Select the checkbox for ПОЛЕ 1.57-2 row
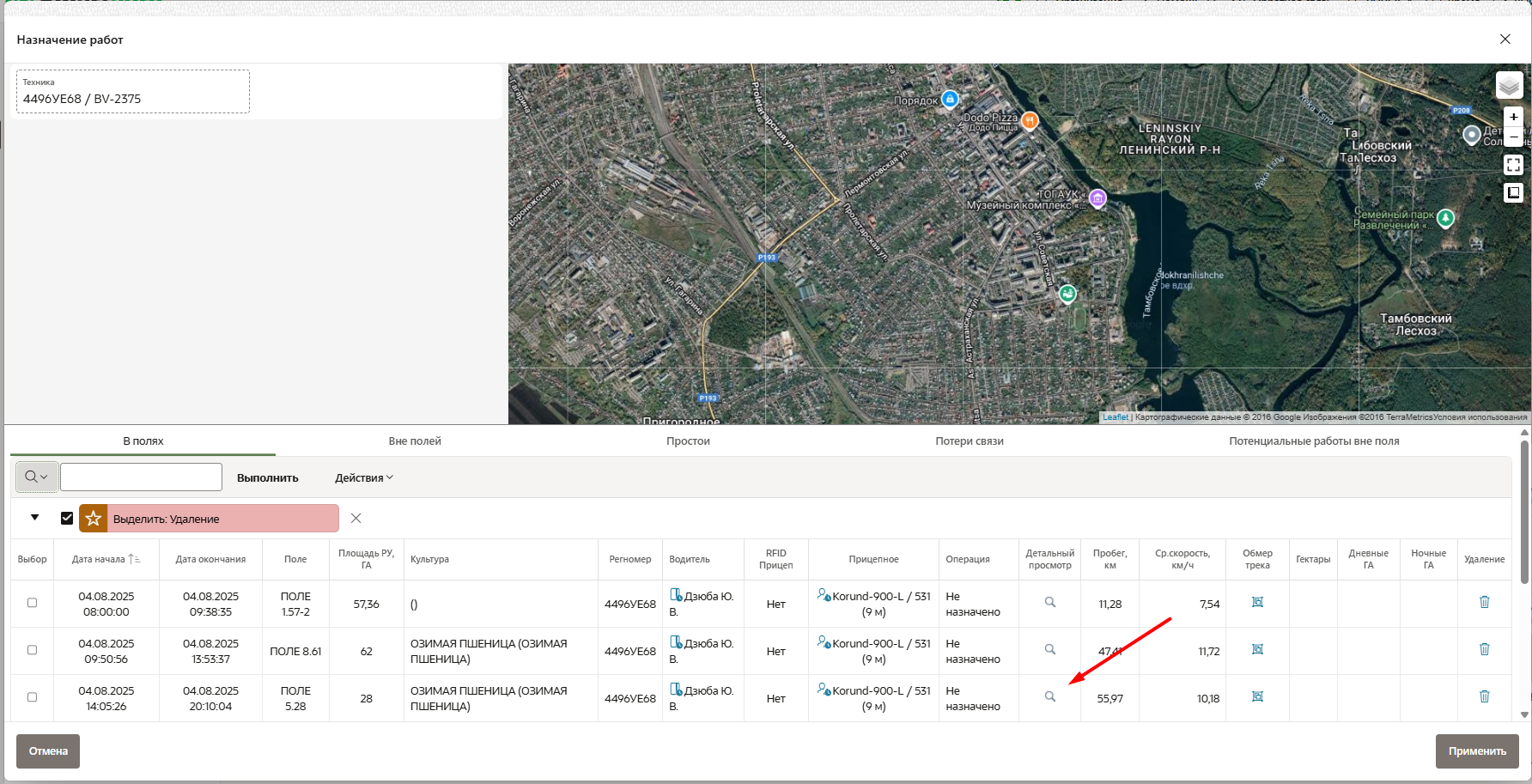1532x784 pixels. point(32,603)
